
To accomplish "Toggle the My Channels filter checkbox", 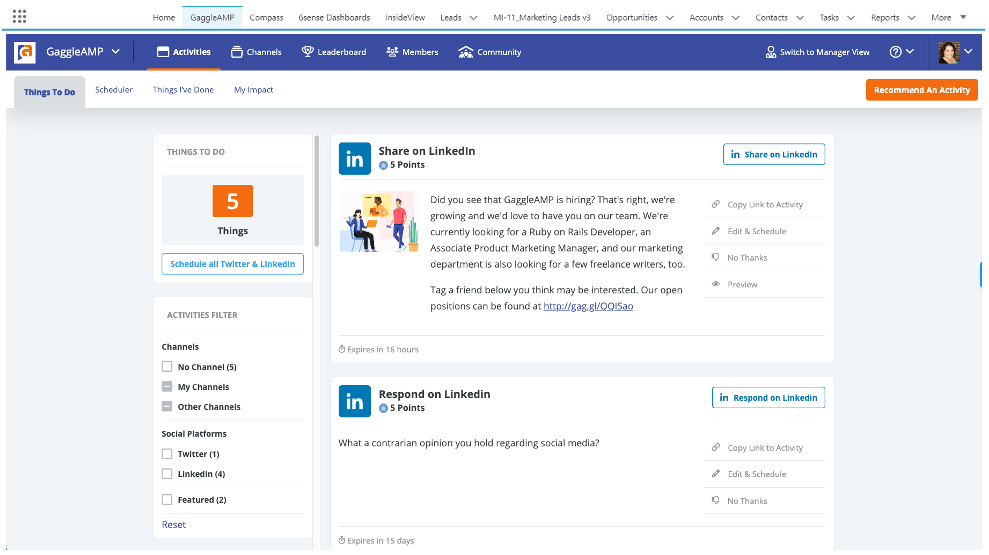I will pos(167,387).
